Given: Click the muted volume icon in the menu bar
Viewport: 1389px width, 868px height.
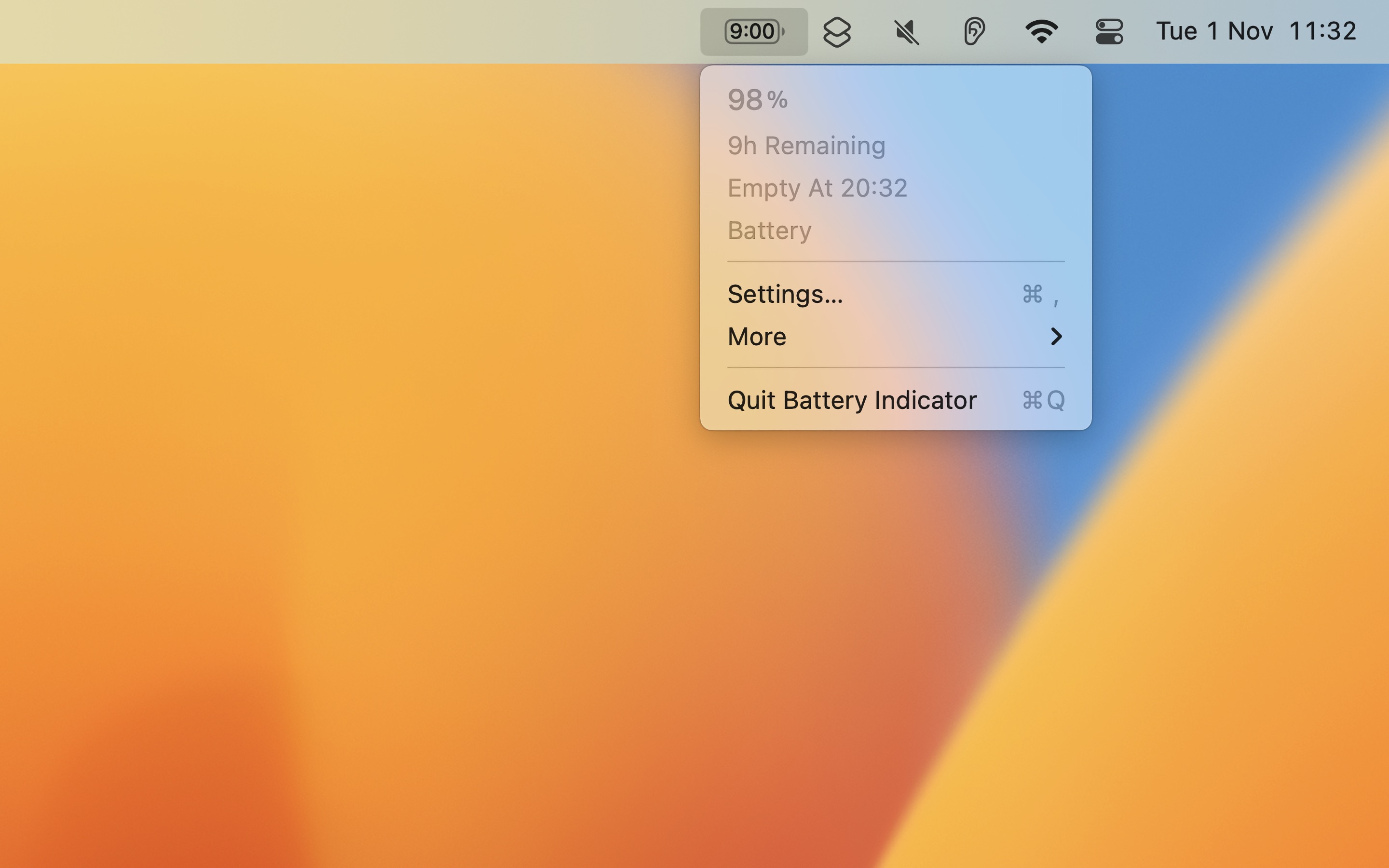Looking at the screenshot, I should pyautogui.click(x=906, y=31).
